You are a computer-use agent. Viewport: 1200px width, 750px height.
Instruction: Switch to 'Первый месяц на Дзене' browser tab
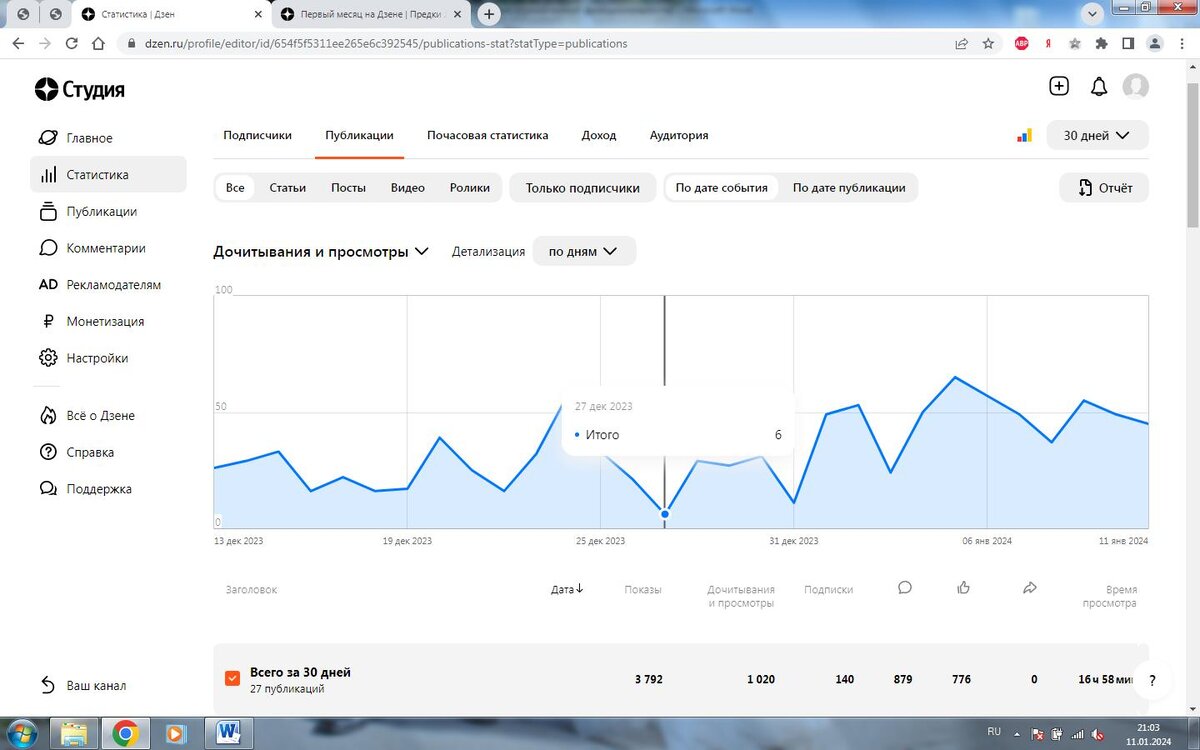tap(371, 14)
